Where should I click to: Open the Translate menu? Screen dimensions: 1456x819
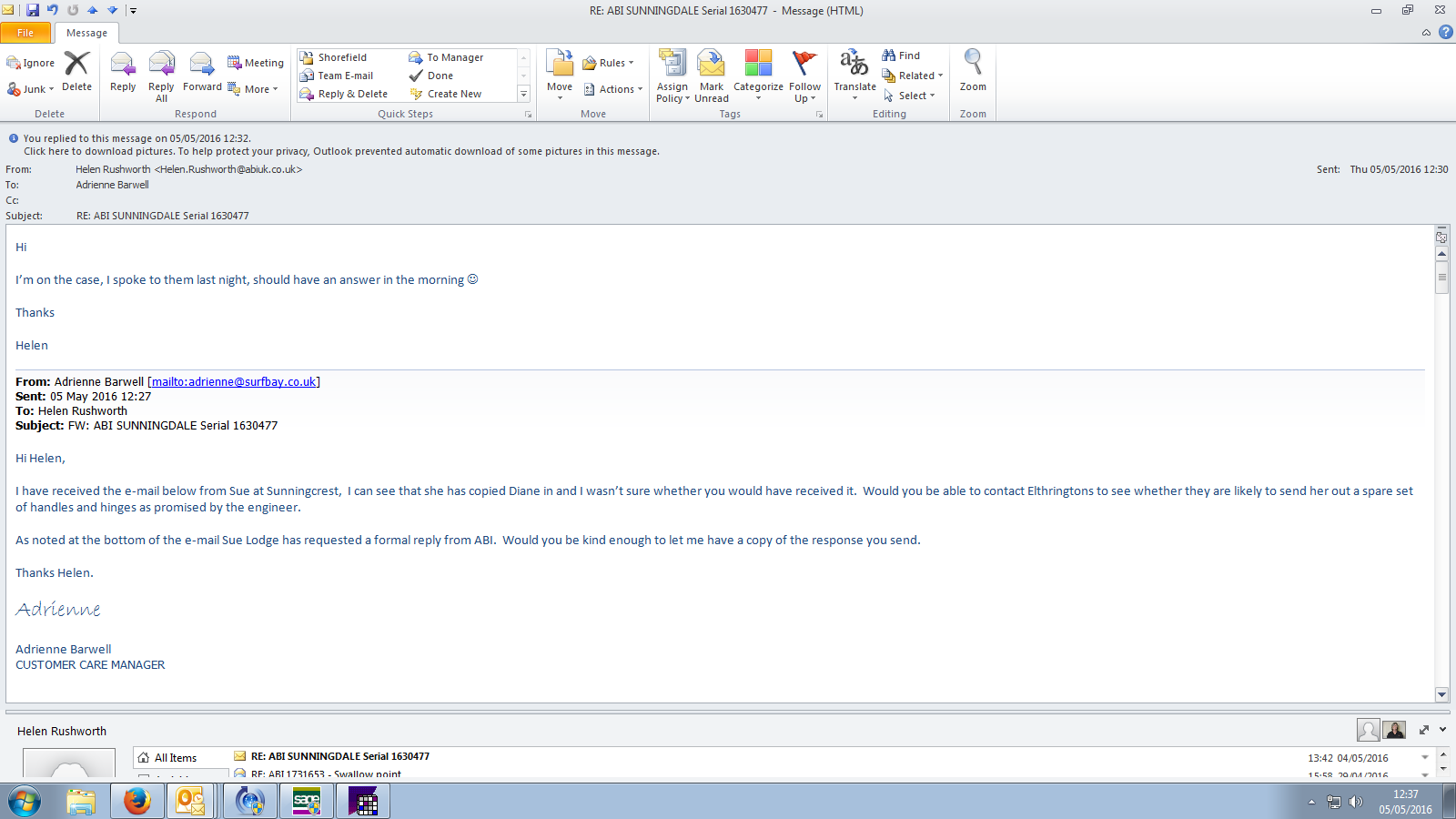[854, 75]
